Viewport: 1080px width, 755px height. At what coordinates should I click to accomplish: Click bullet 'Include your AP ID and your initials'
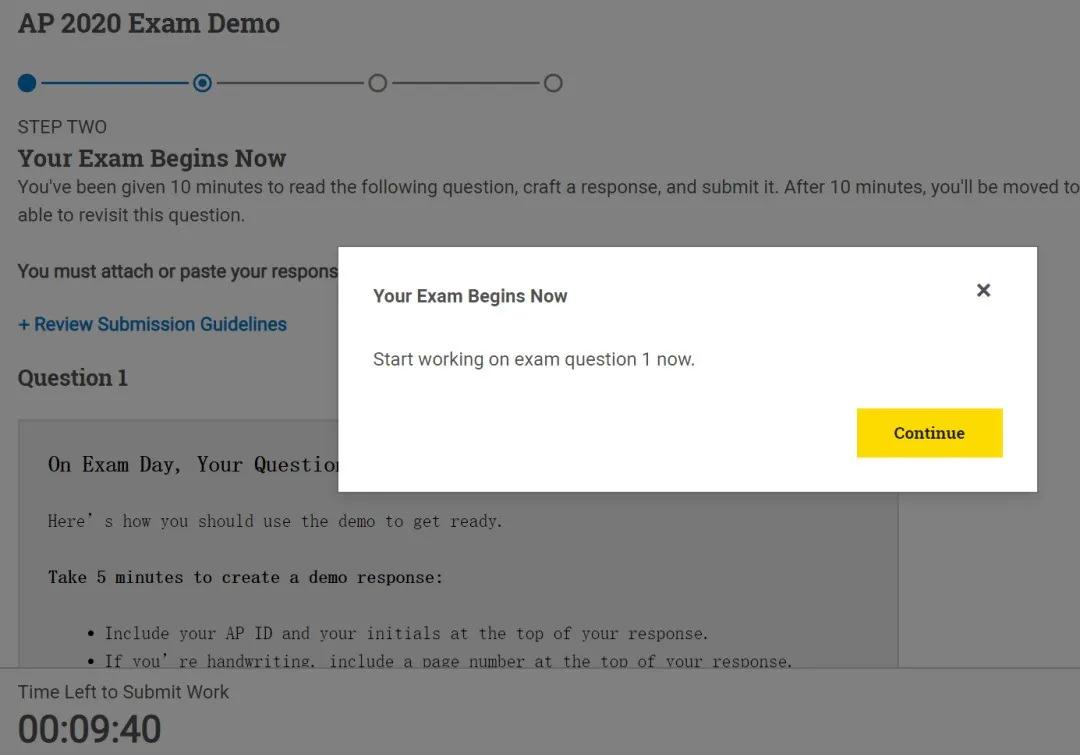point(406,633)
